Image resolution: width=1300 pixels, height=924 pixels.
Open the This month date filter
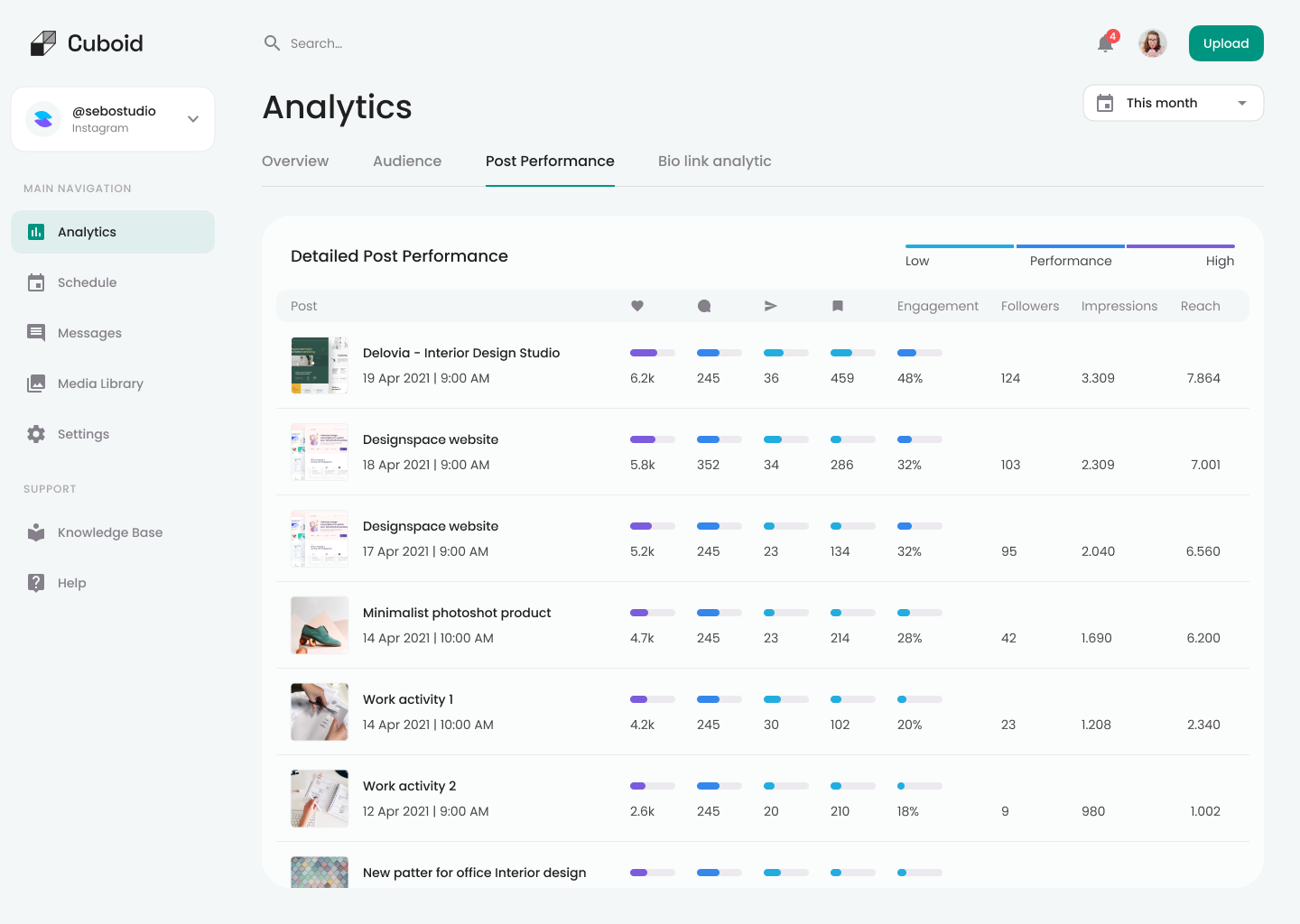[1172, 102]
